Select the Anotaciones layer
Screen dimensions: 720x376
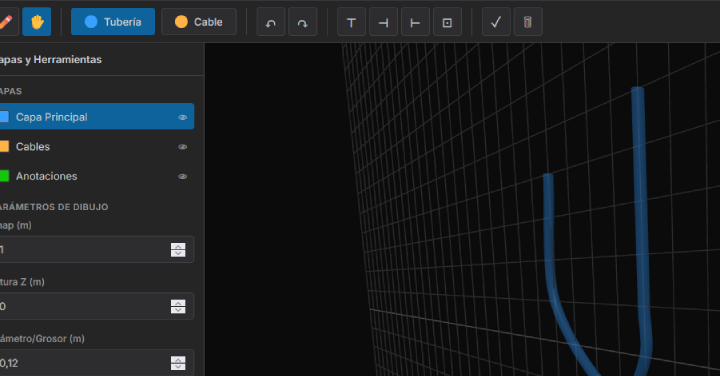pos(96,176)
